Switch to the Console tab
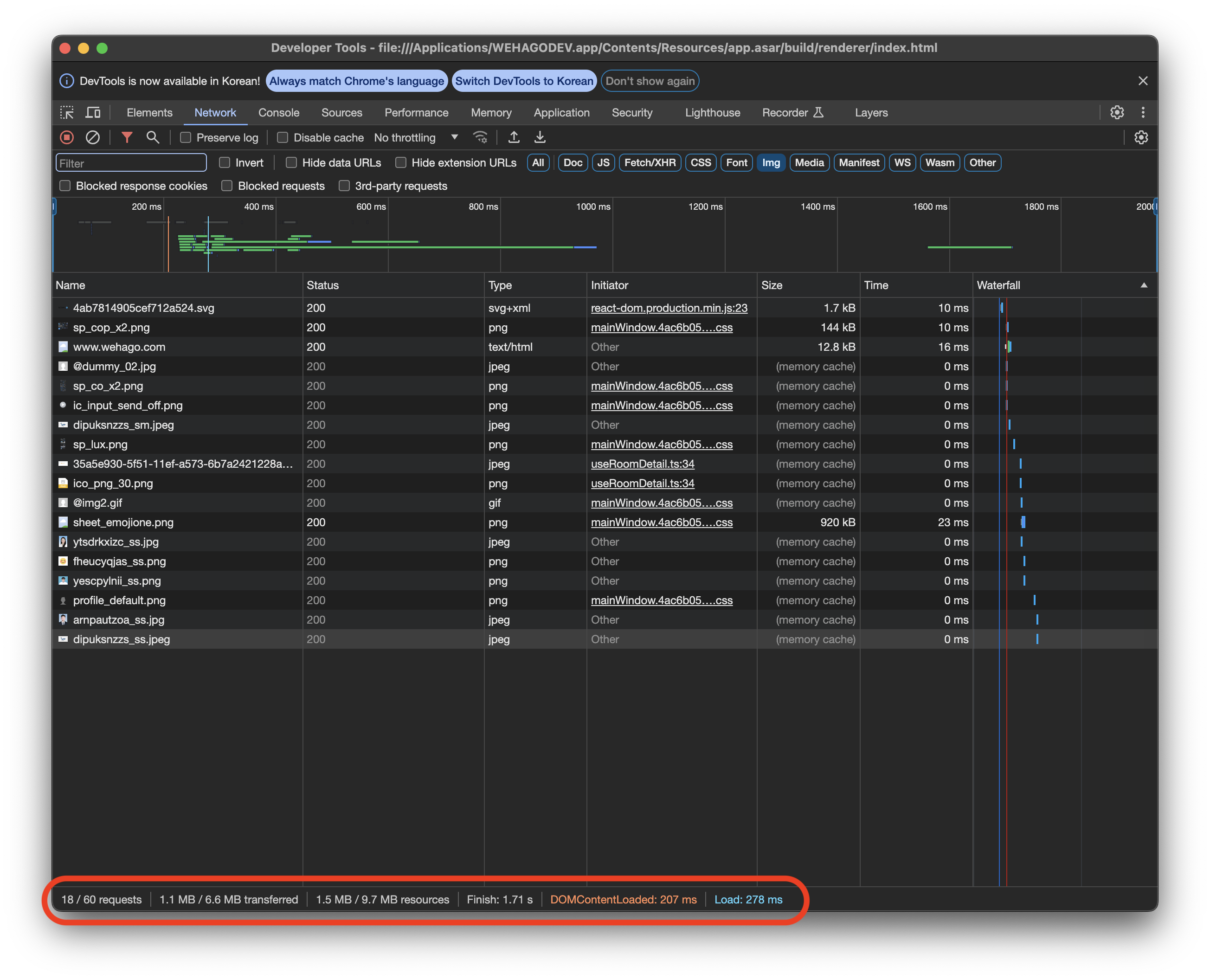The height and width of the screenshot is (980, 1210). (279, 112)
